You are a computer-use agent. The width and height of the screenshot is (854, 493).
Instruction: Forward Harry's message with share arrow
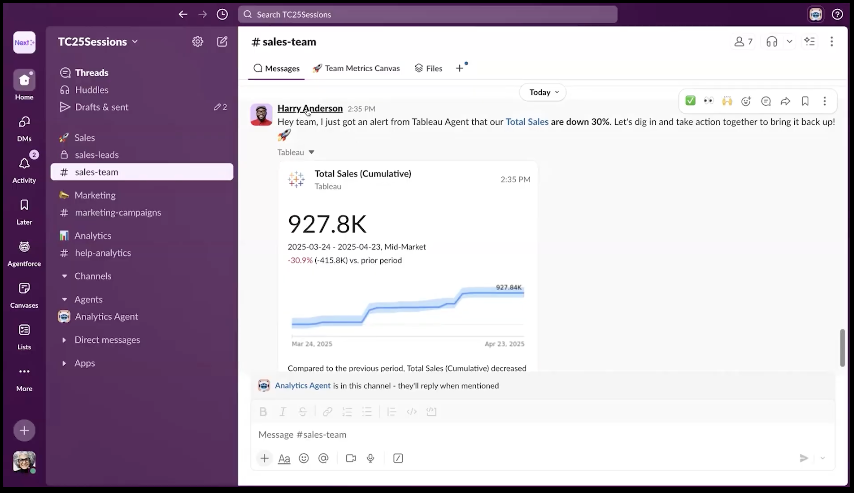click(x=785, y=101)
